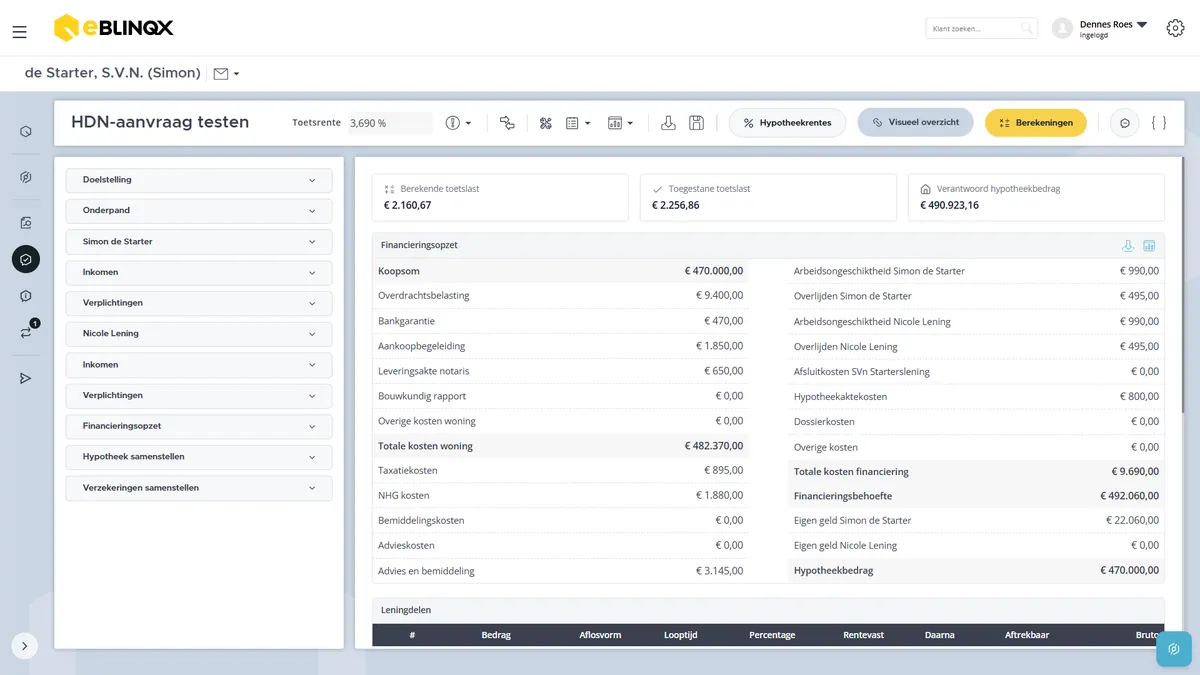1200x675 pixels.
Task: Expand the left sidebar arrow button
Action: [25, 646]
